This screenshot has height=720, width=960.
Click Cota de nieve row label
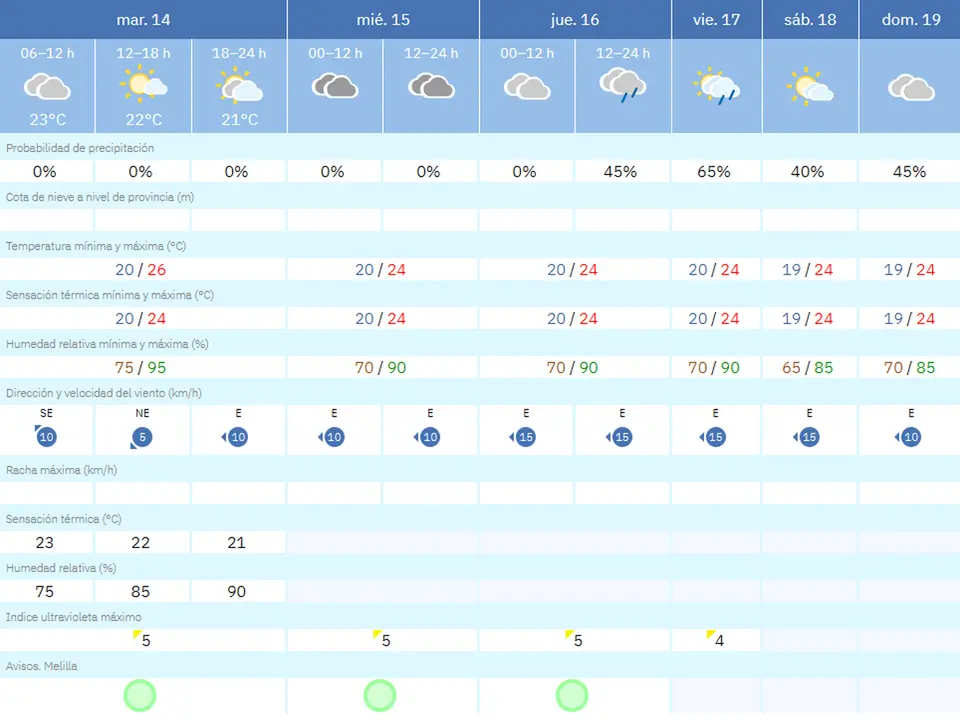[x=100, y=197]
